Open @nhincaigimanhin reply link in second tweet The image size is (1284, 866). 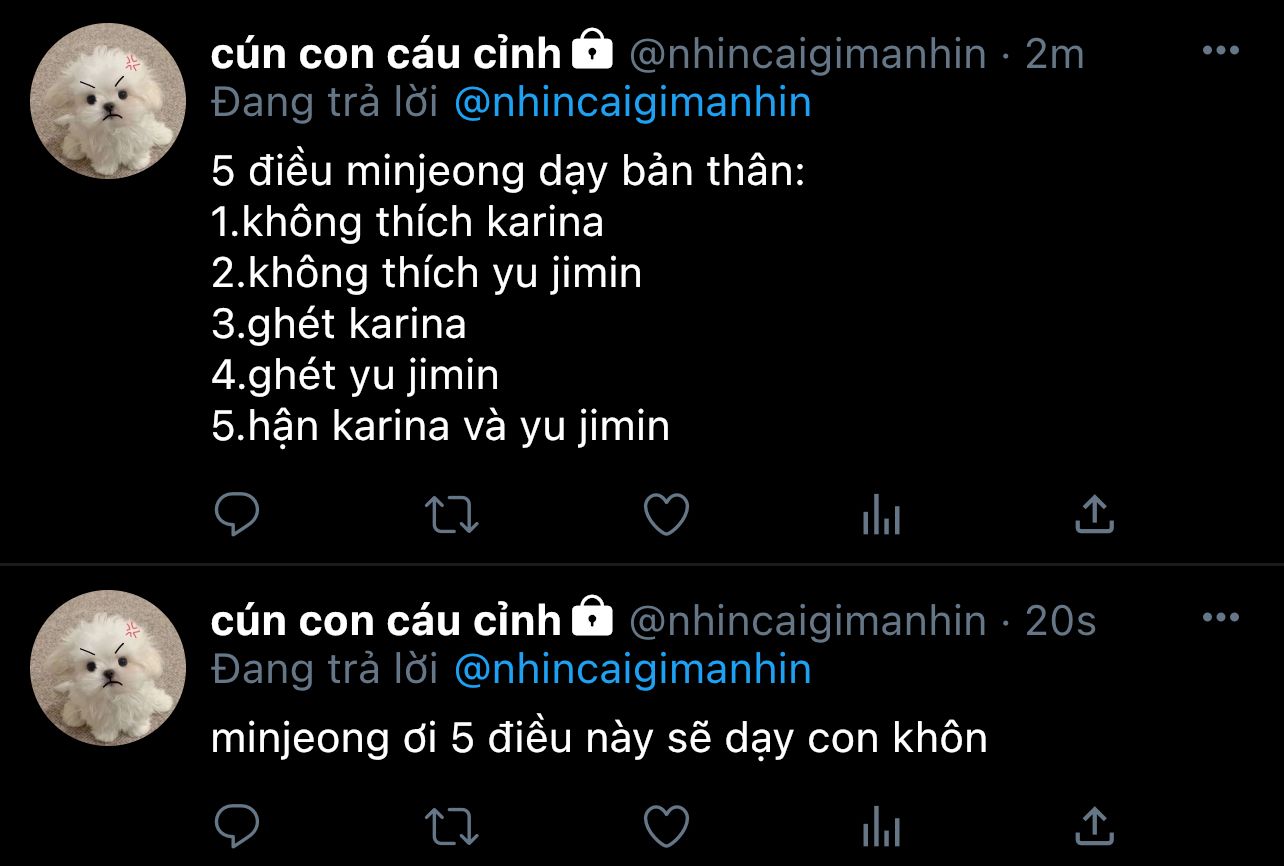[x=632, y=669]
